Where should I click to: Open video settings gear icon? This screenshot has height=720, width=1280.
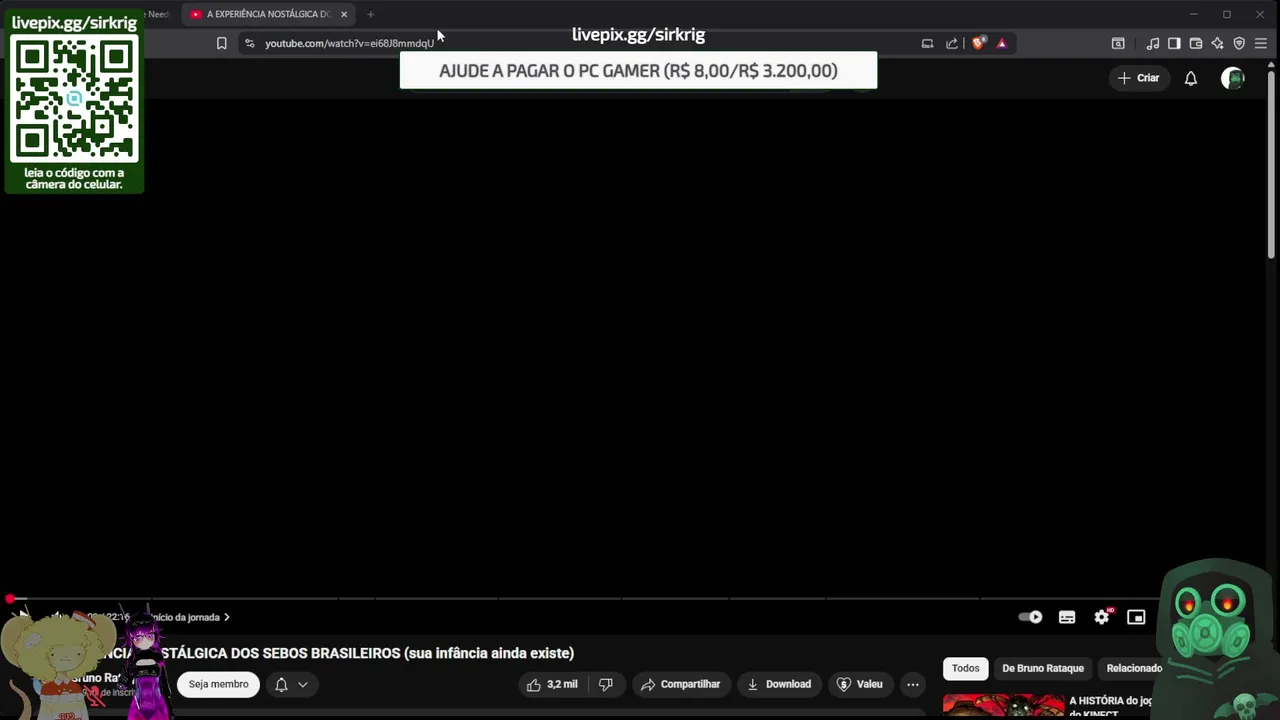pos(1102,617)
